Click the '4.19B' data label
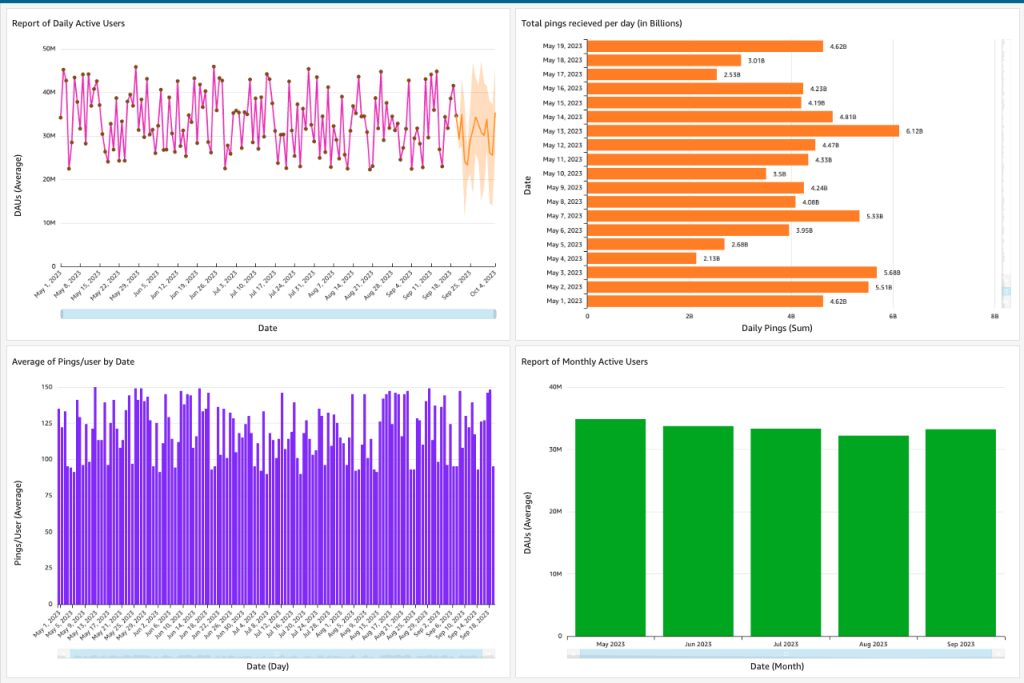 click(x=816, y=103)
